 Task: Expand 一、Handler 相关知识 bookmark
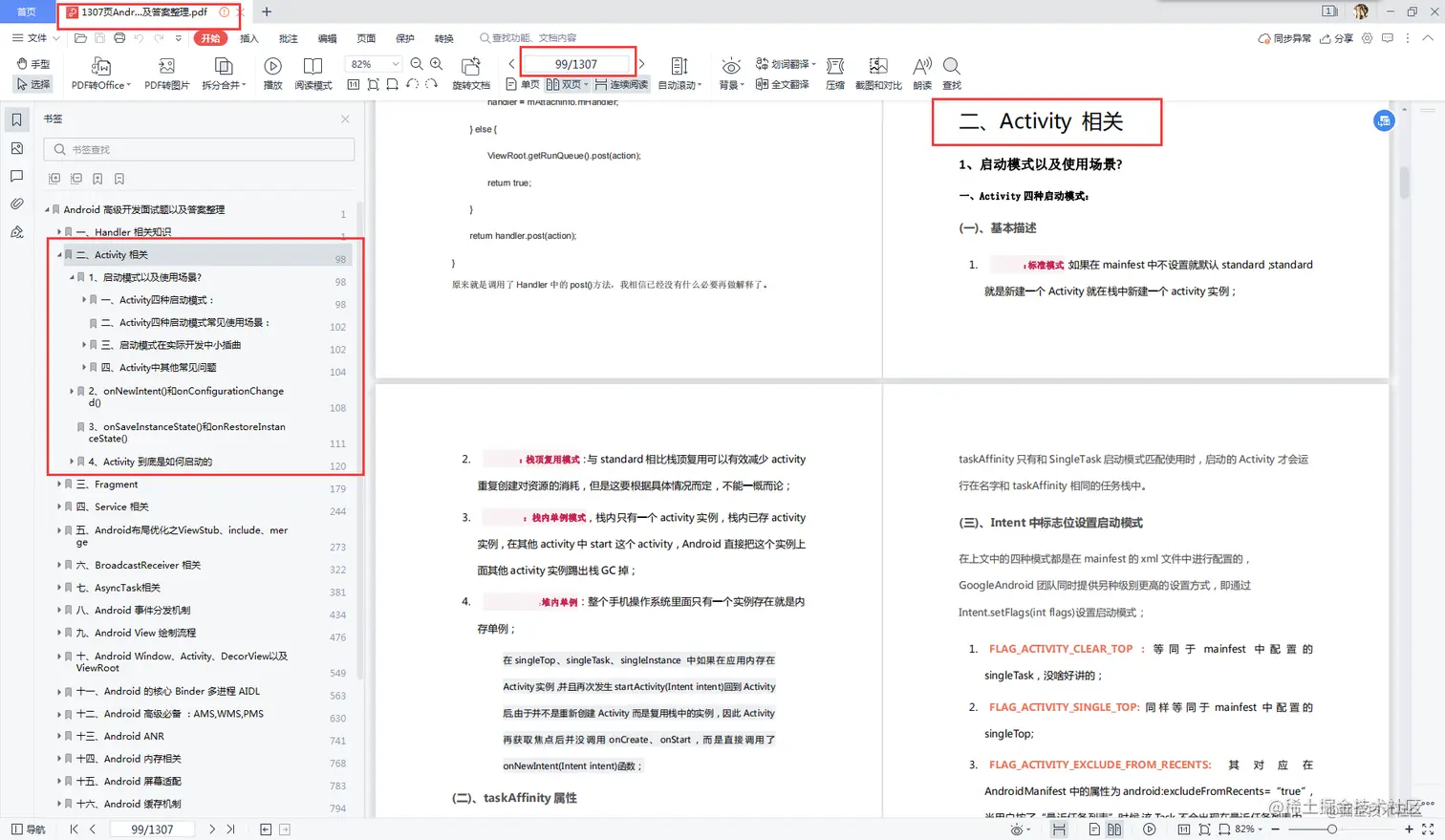[59, 232]
